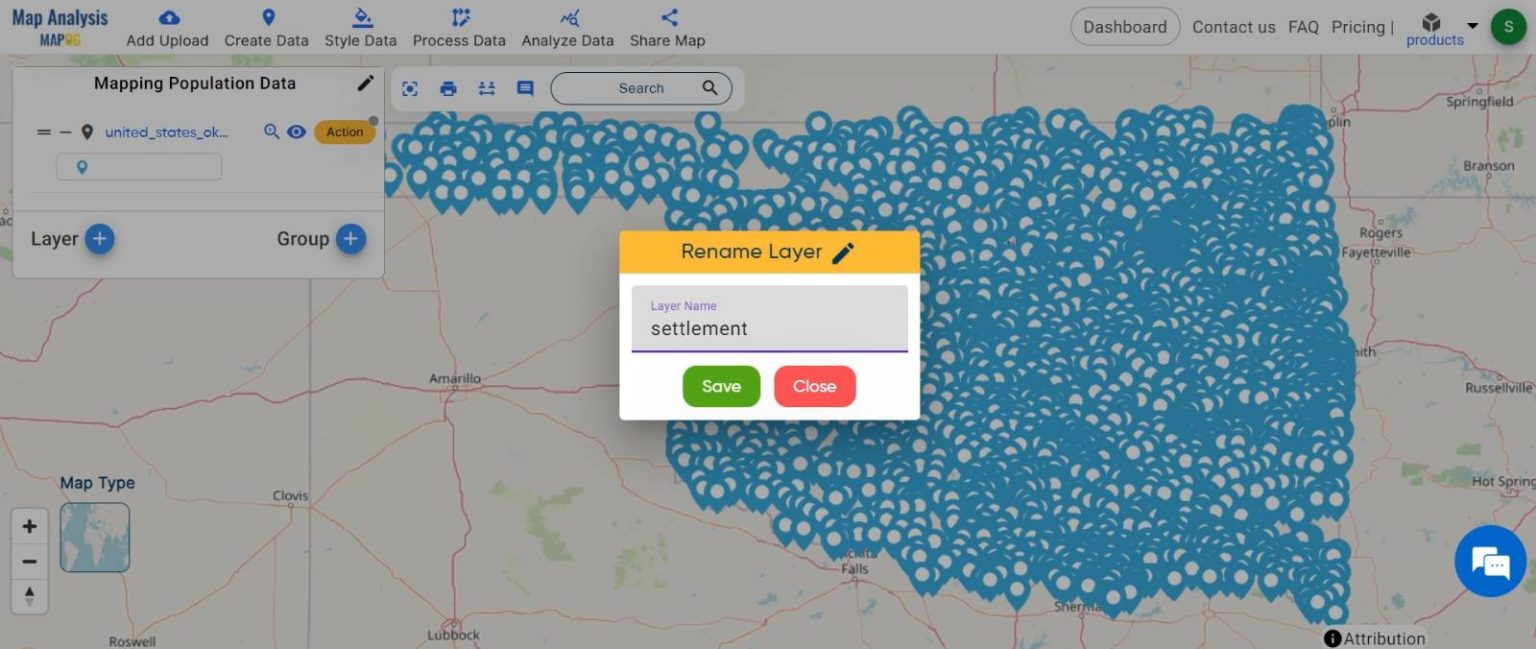Open the Add Upload menu
The image size is (1536, 649).
(167, 28)
